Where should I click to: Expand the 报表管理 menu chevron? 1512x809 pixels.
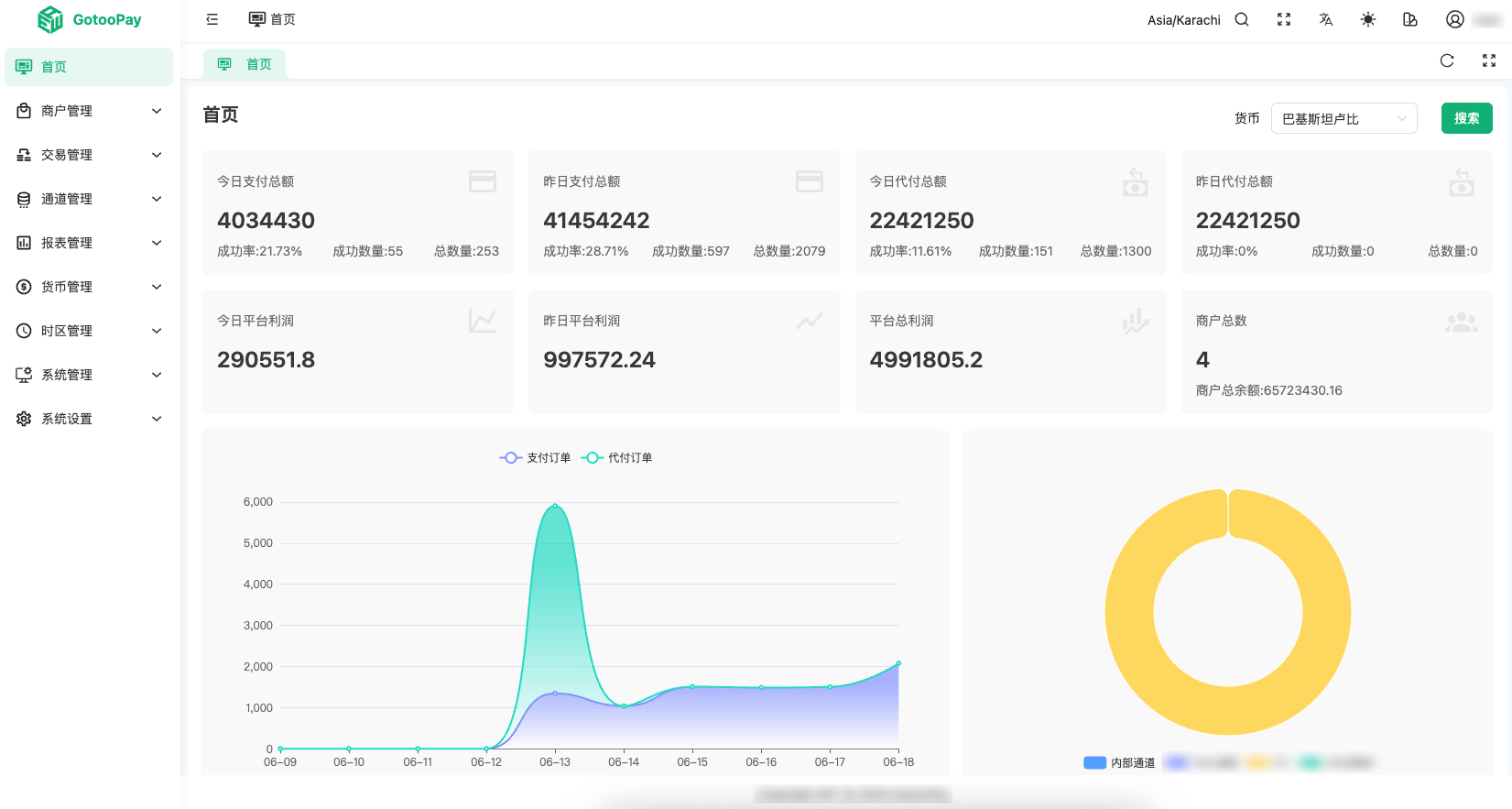pyautogui.click(x=157, y=243)
